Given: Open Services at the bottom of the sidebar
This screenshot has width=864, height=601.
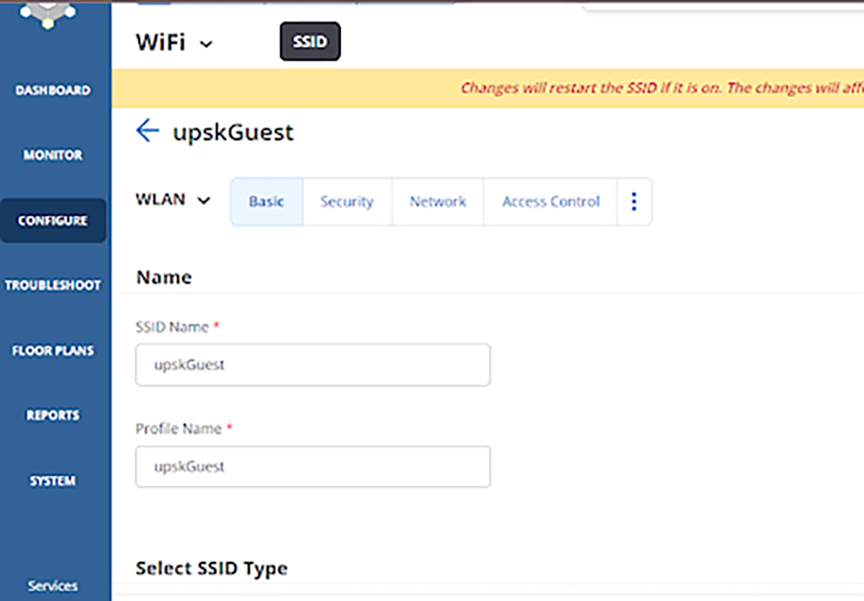Looking at the screenshot, I should click(x=52, y=586).
